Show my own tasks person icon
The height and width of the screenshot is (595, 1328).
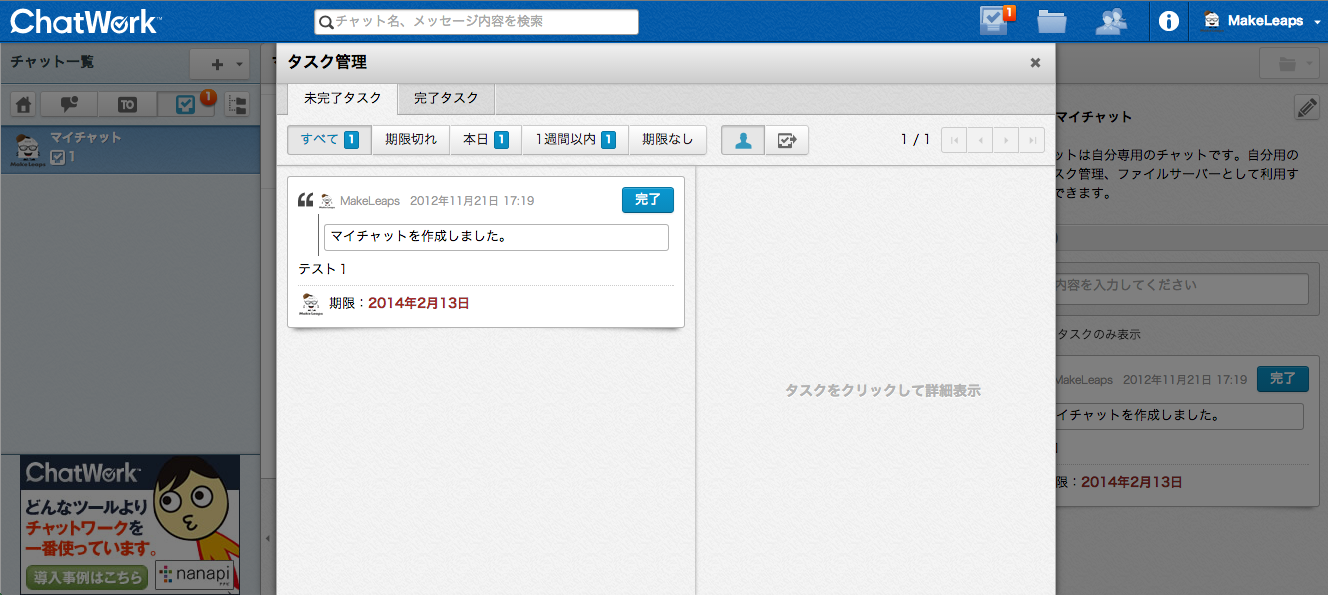point(743,140)
